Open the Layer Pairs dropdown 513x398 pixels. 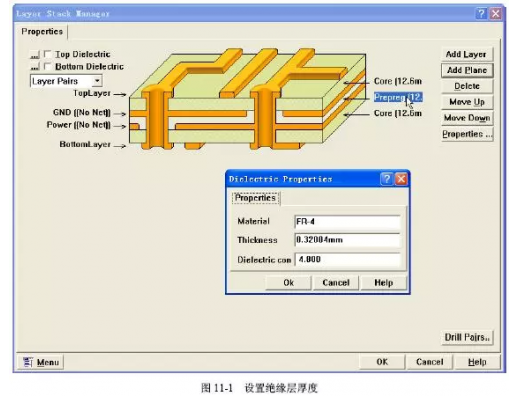tap(97, 81)
